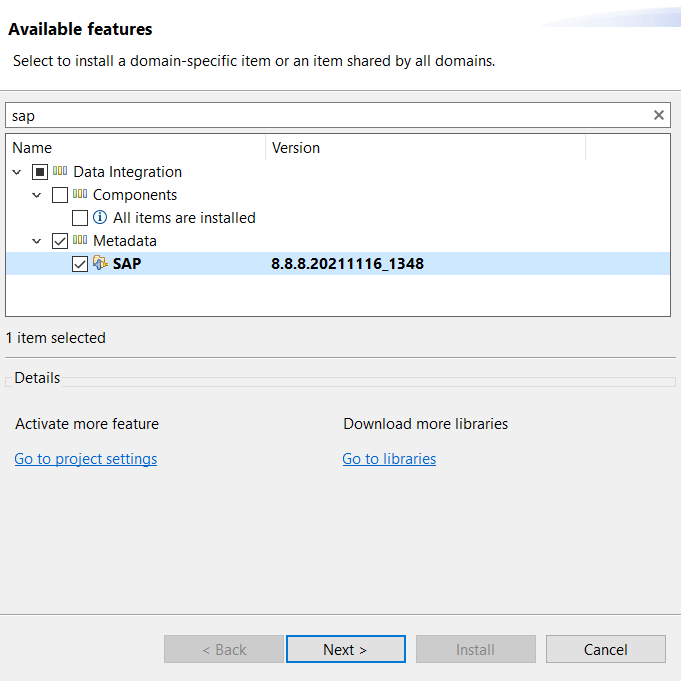
Task: Open the Go to project settings link
Action: (86, 459)
